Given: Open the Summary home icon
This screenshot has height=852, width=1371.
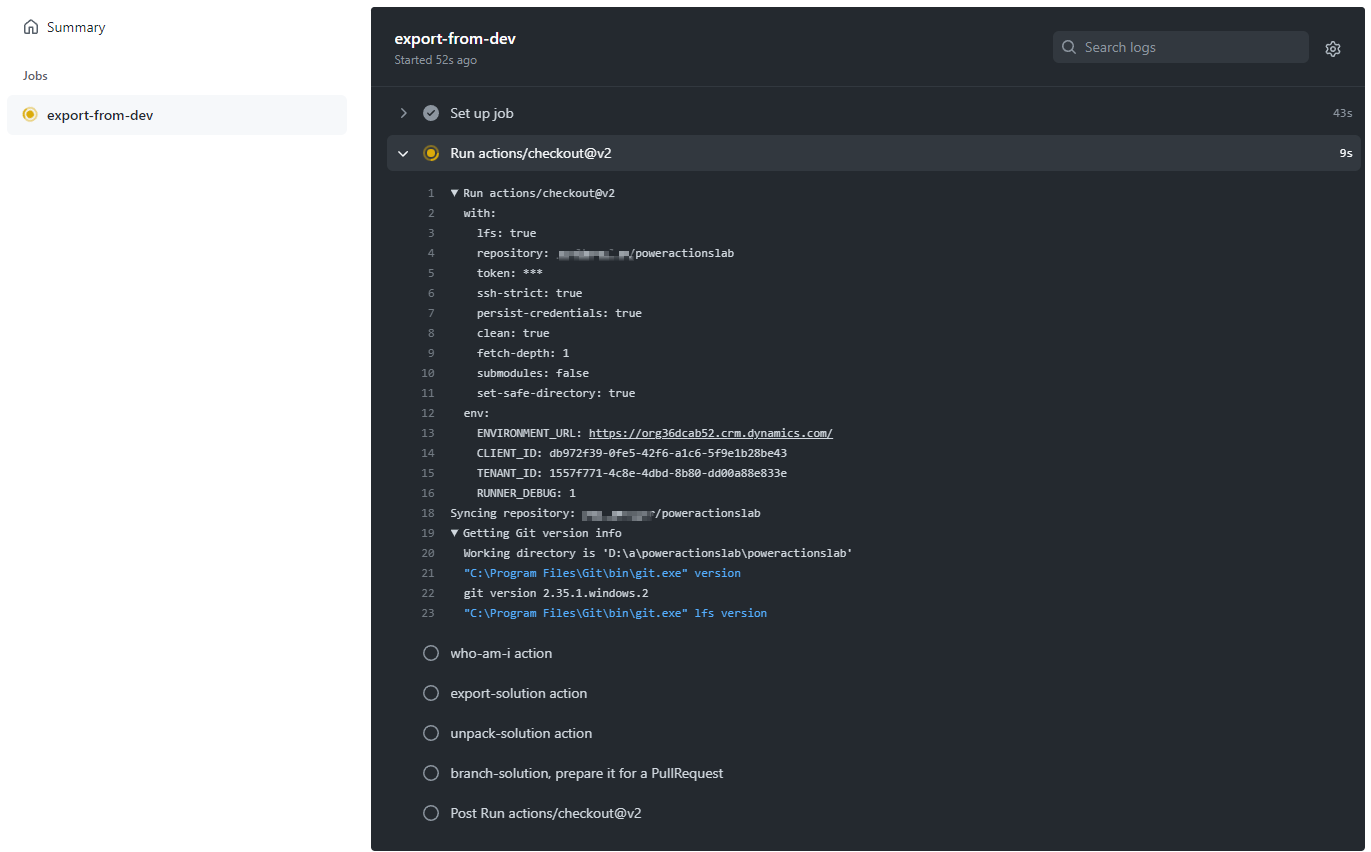Looking at the screenshot, I should coord(29,27).
